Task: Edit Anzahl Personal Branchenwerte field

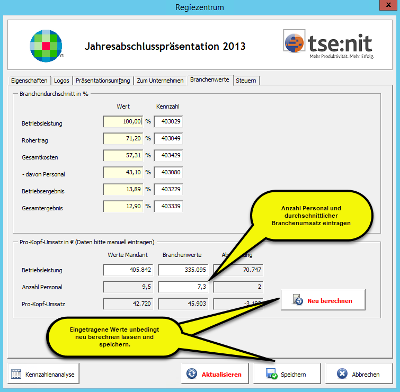Action: click(183, 287)
